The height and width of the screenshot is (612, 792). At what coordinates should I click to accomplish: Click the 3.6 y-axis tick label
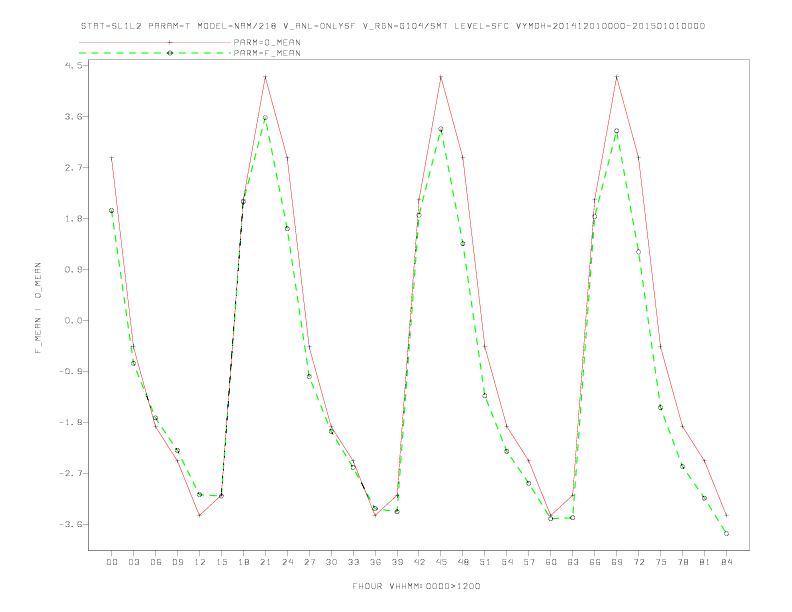point(74,117)
